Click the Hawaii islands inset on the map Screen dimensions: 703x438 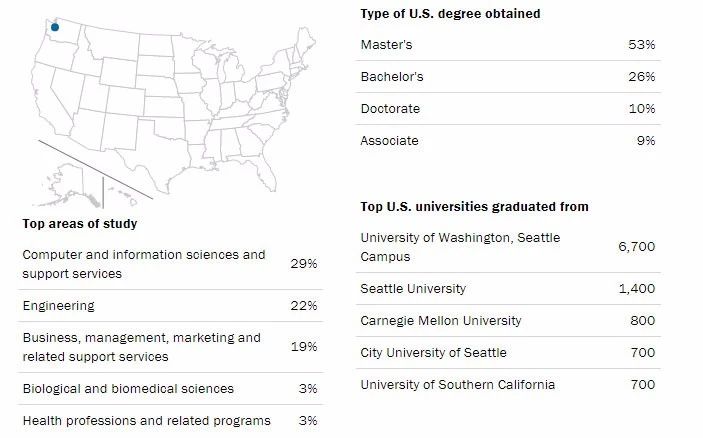(x=126, y=192)
